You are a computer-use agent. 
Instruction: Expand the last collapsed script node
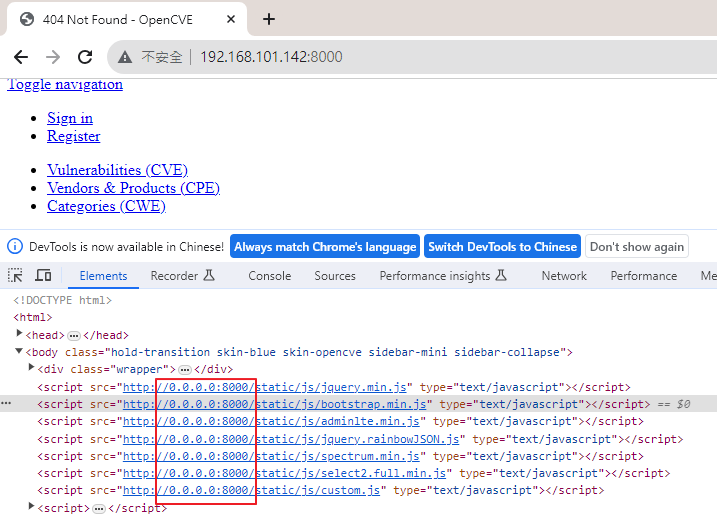31,506
